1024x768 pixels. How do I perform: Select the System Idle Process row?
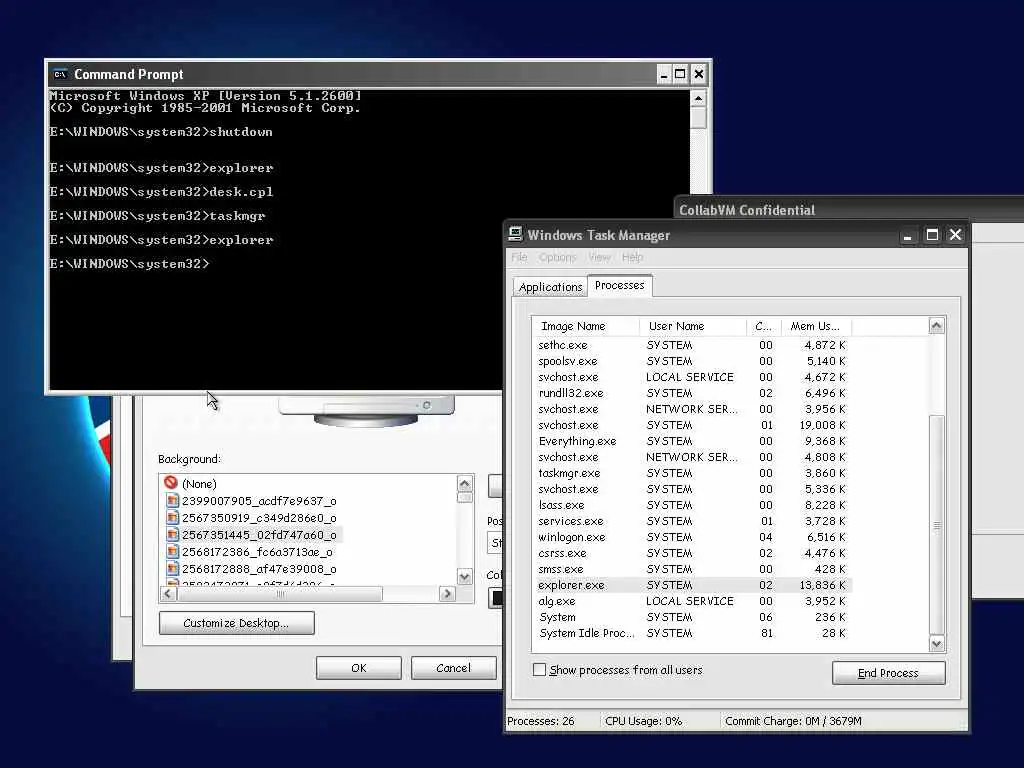[692, 633]
